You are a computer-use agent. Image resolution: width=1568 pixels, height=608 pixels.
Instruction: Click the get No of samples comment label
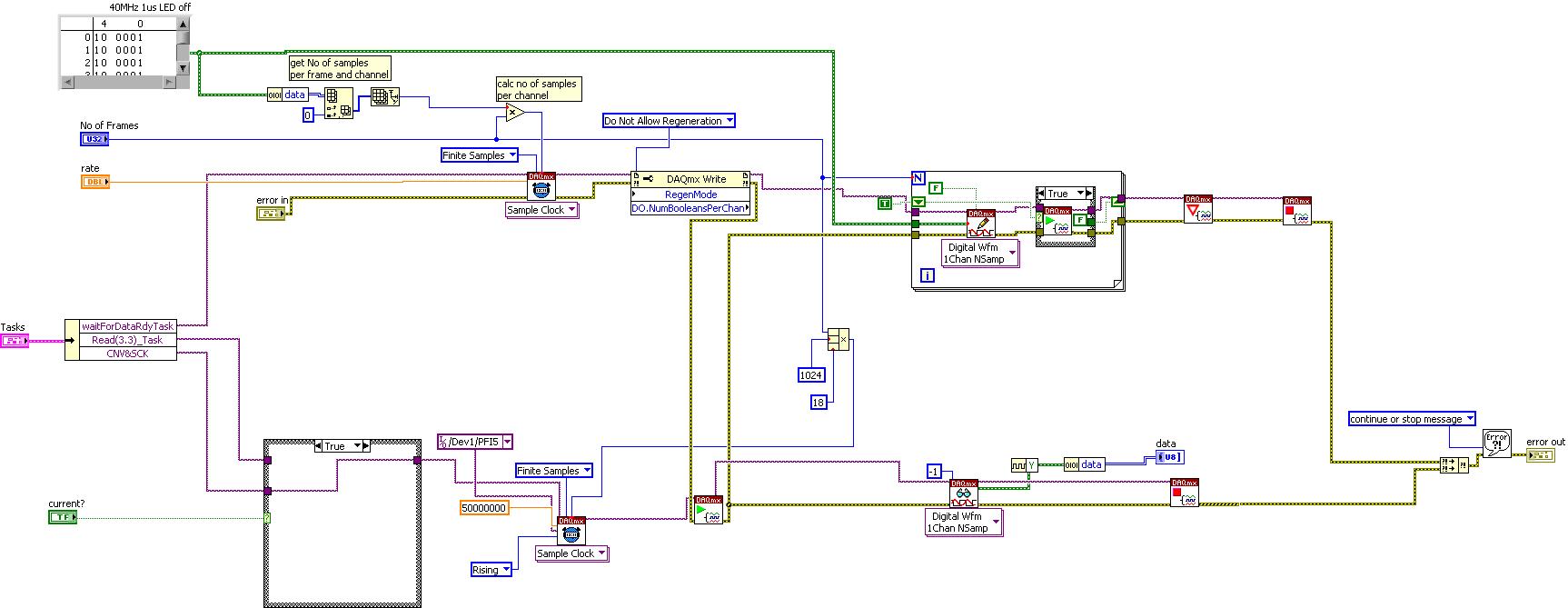pos(340,69)
